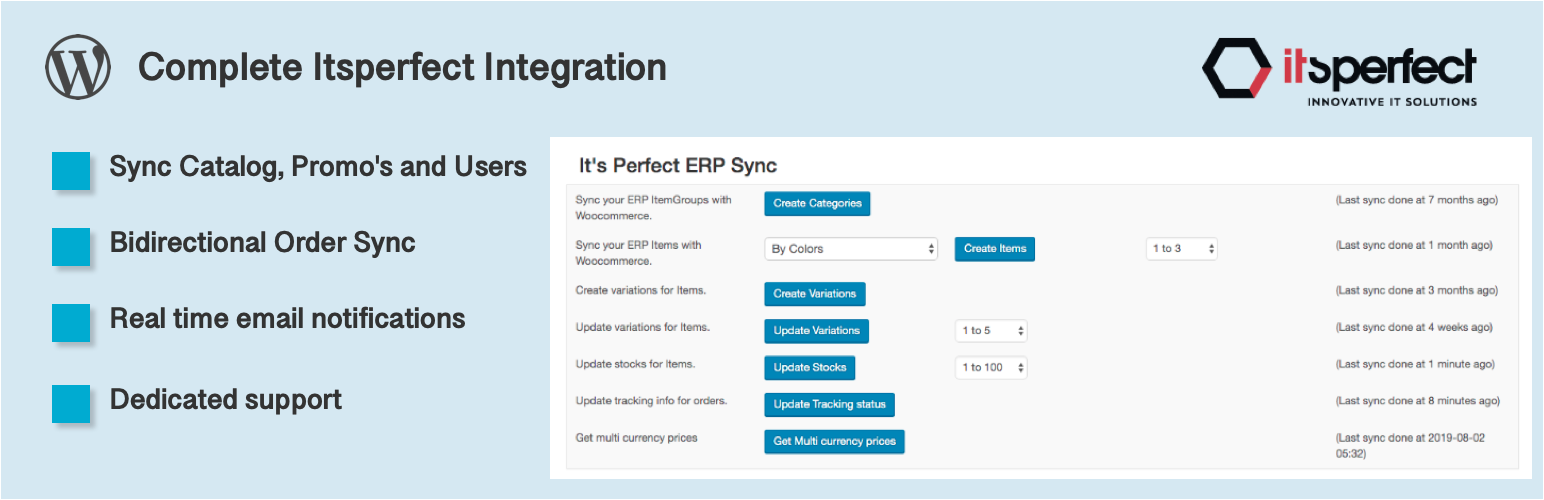Click the It's Perfect ERP Sync title
The height and width of the screenshot is (500, 1544).
678,165
